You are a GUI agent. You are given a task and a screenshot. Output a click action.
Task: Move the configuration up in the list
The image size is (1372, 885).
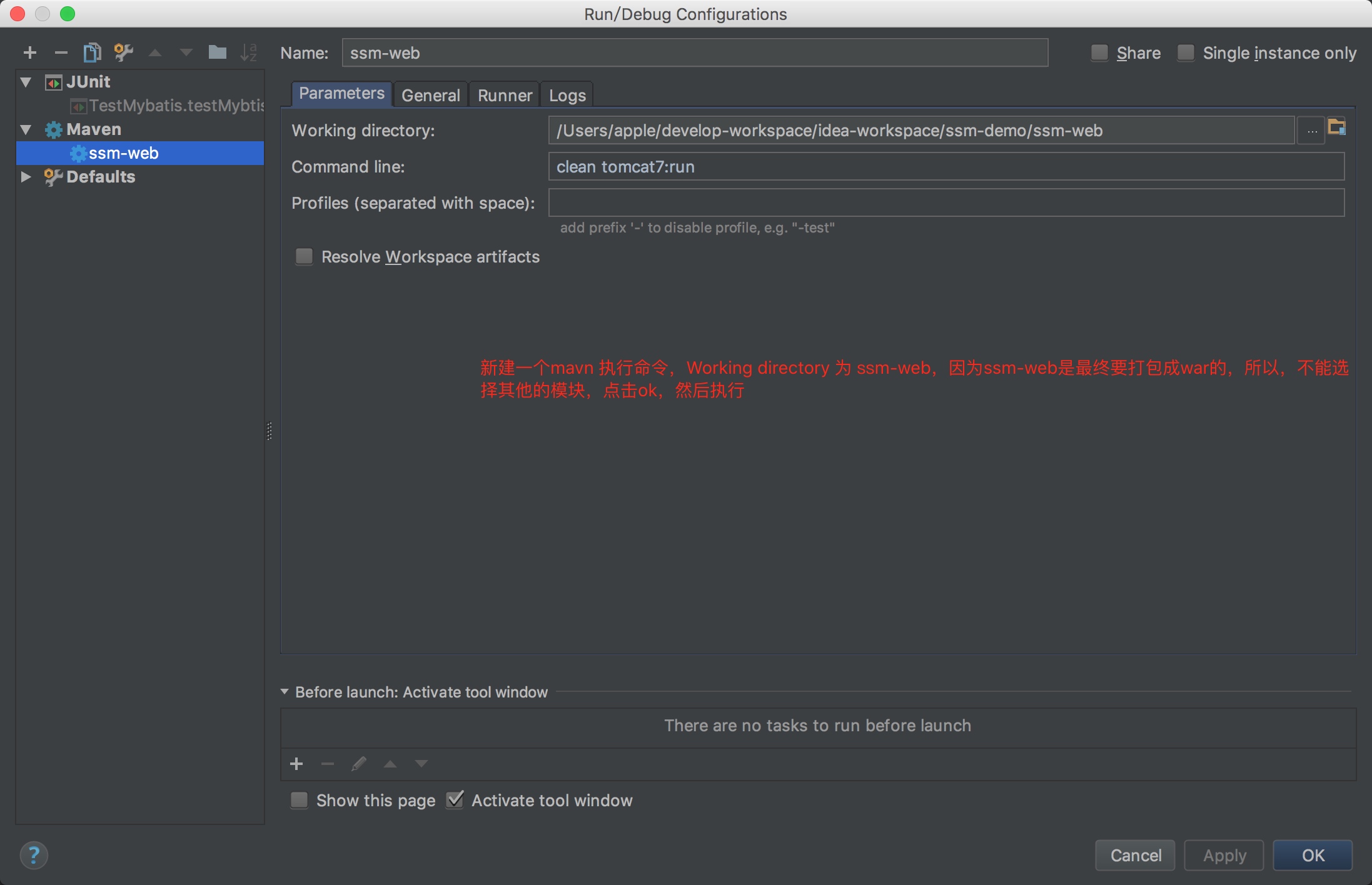154,52
